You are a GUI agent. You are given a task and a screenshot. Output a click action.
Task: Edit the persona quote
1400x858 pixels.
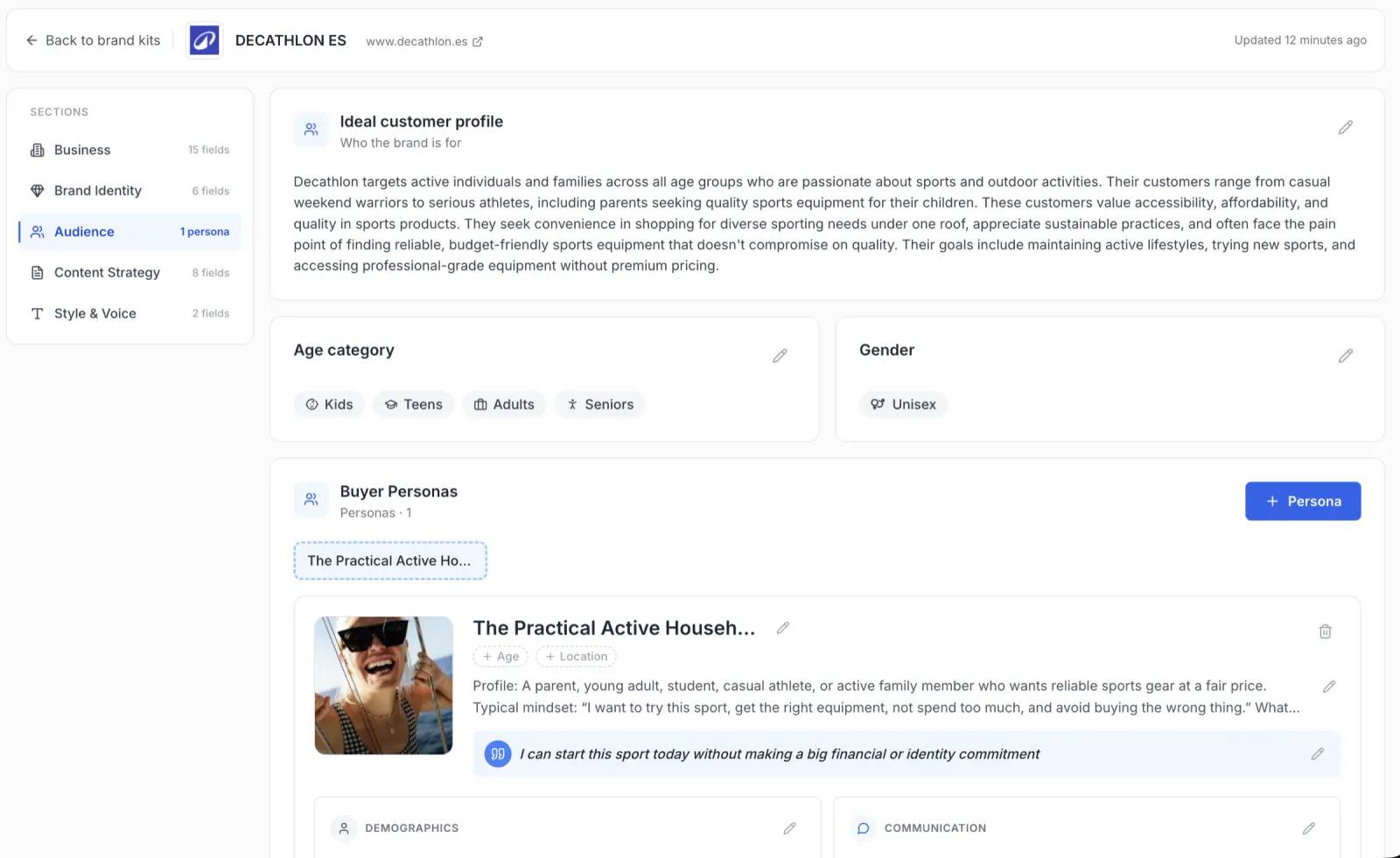(1318, 754)
